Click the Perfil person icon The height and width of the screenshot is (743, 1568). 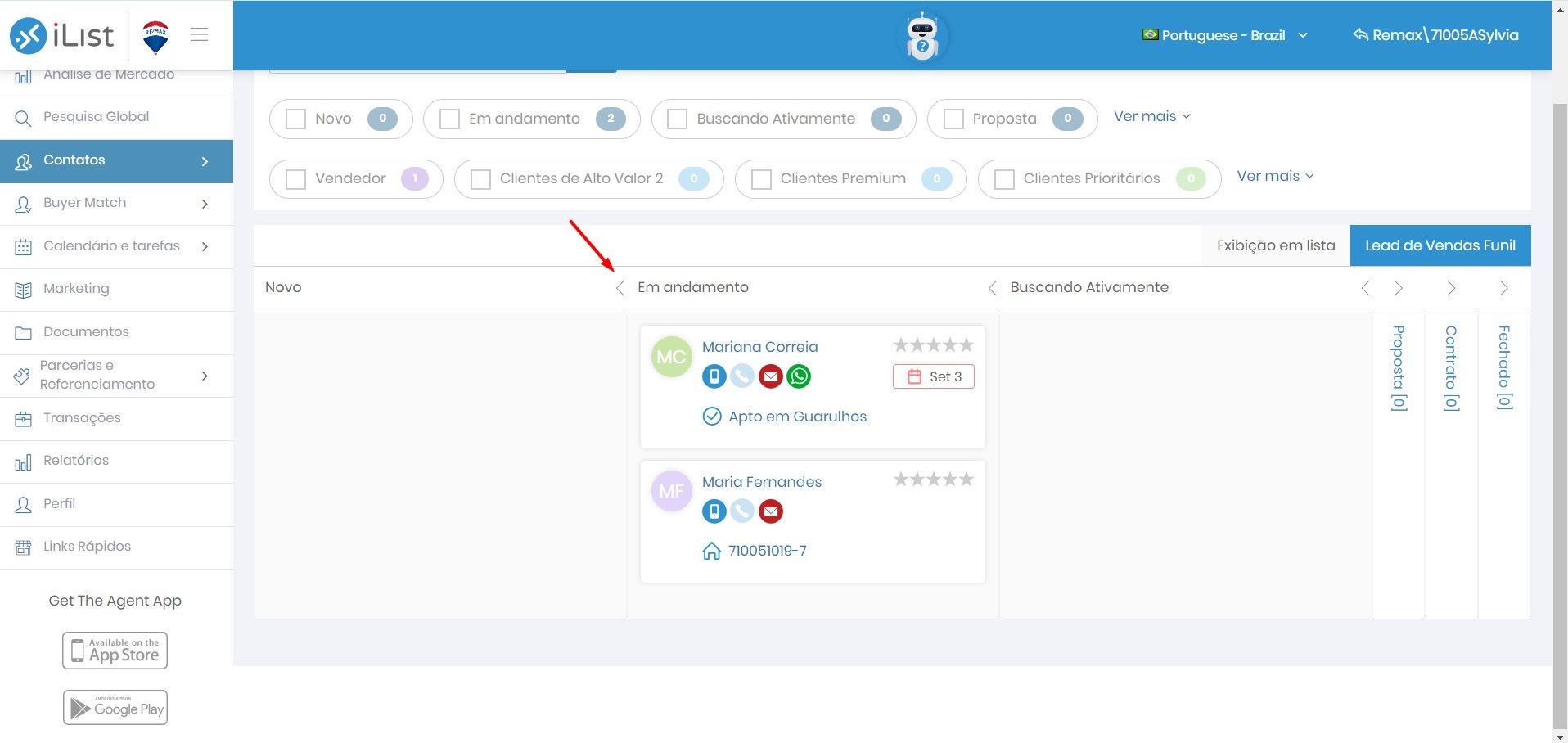(23, 505)
